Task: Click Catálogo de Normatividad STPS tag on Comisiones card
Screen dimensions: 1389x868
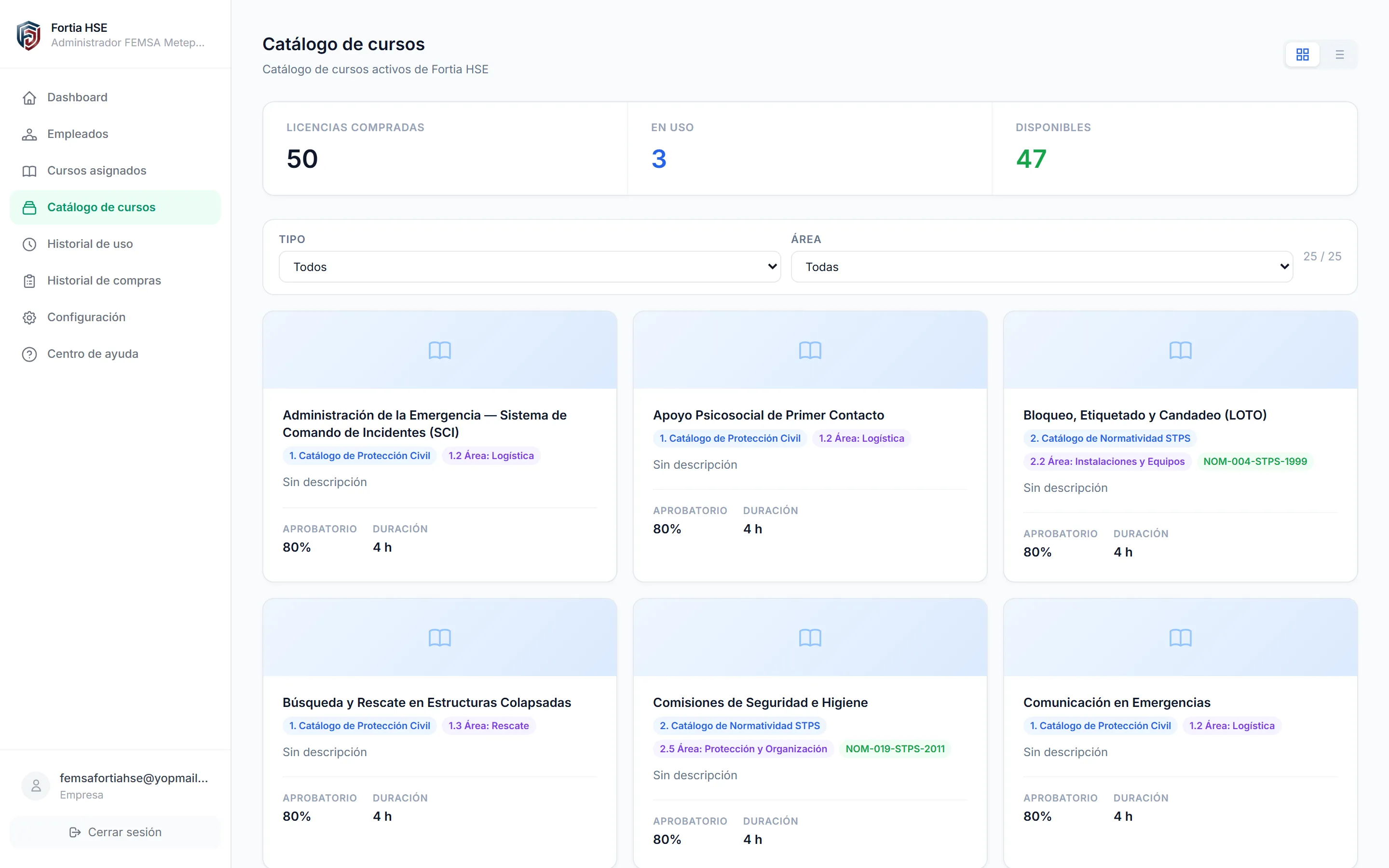Action: [740, 726]
